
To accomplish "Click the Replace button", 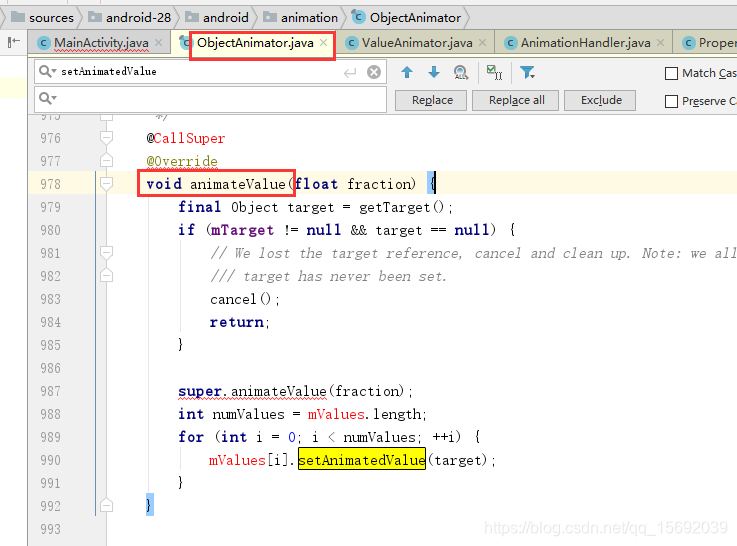I will click(x=432, y=101).
